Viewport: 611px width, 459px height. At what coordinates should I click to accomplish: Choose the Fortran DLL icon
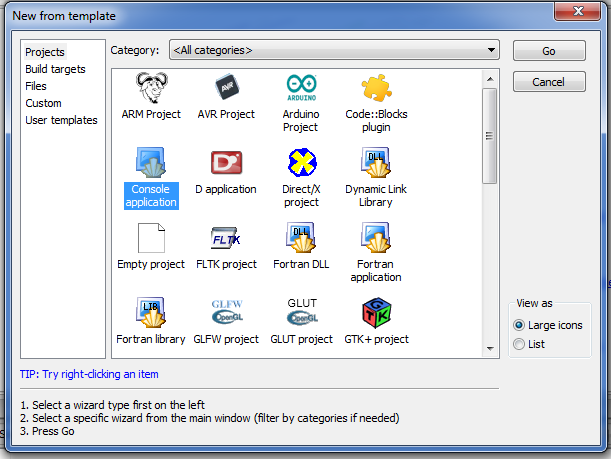coord(301,237)
